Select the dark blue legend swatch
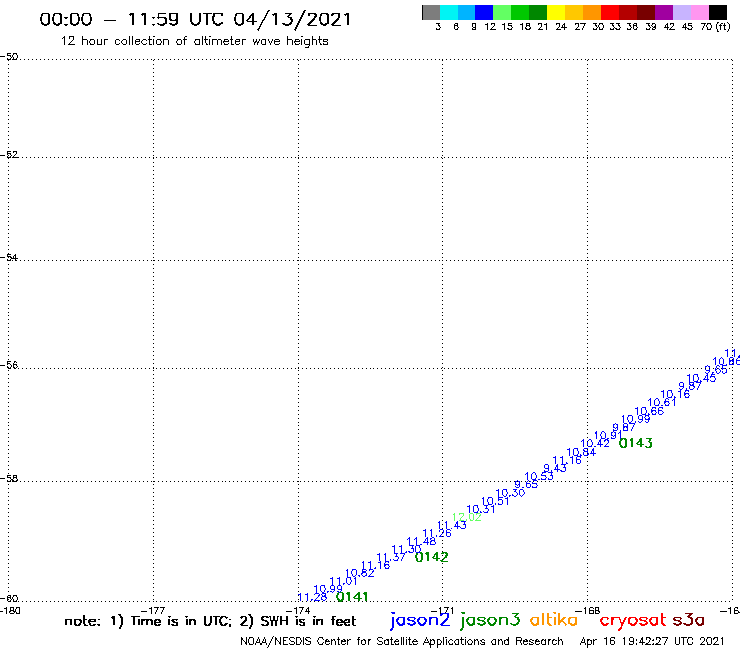 click(484, 12)
